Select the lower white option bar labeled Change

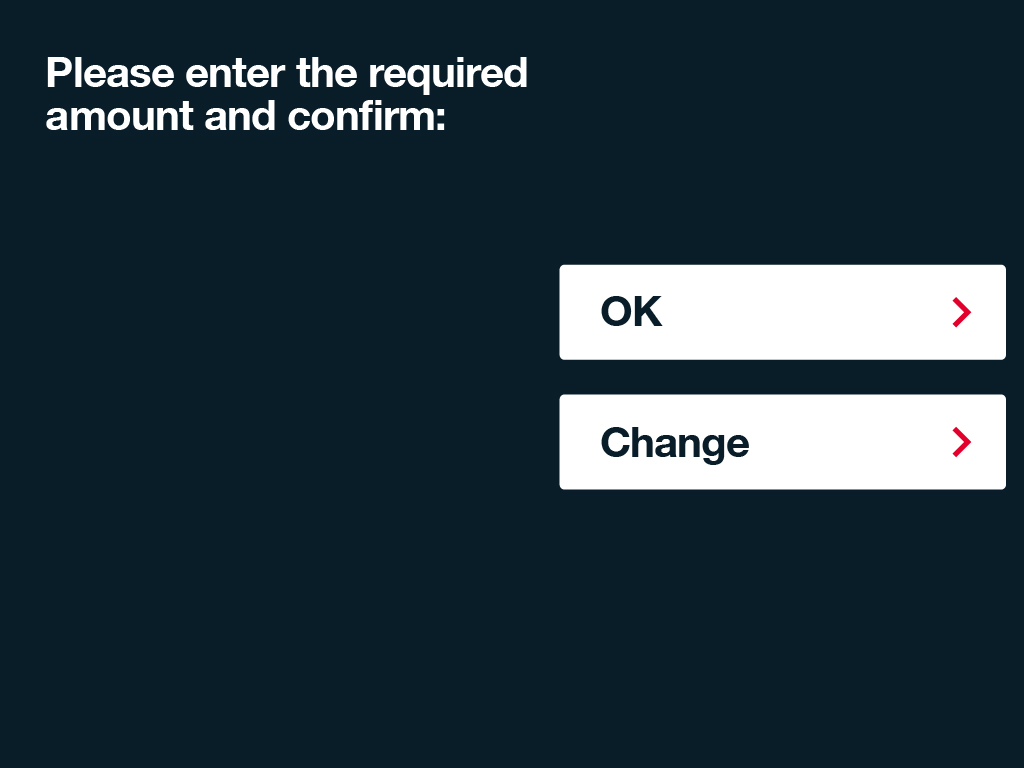pyautogui.click(x=782, y=442)
